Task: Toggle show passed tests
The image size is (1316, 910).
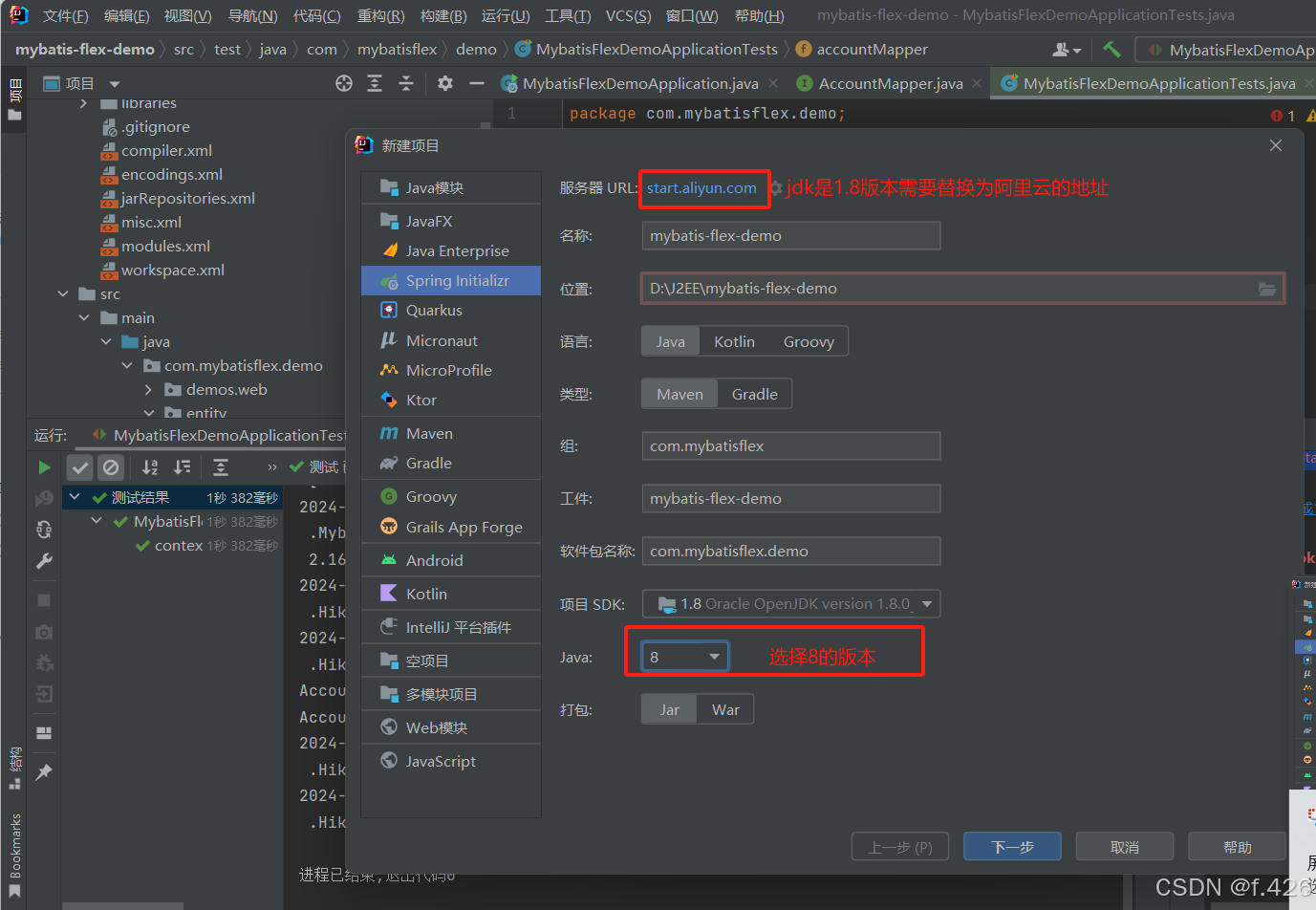Action: click(x=80, y=467)
